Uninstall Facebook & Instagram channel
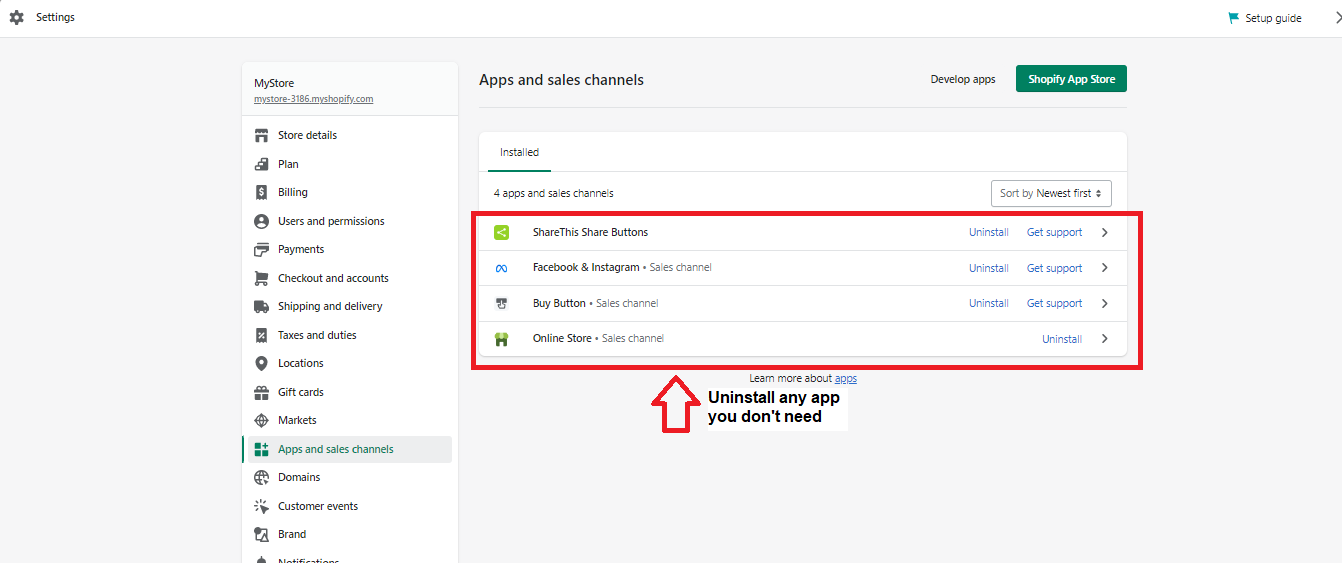The image size is (1342, 563). (988, 268)
